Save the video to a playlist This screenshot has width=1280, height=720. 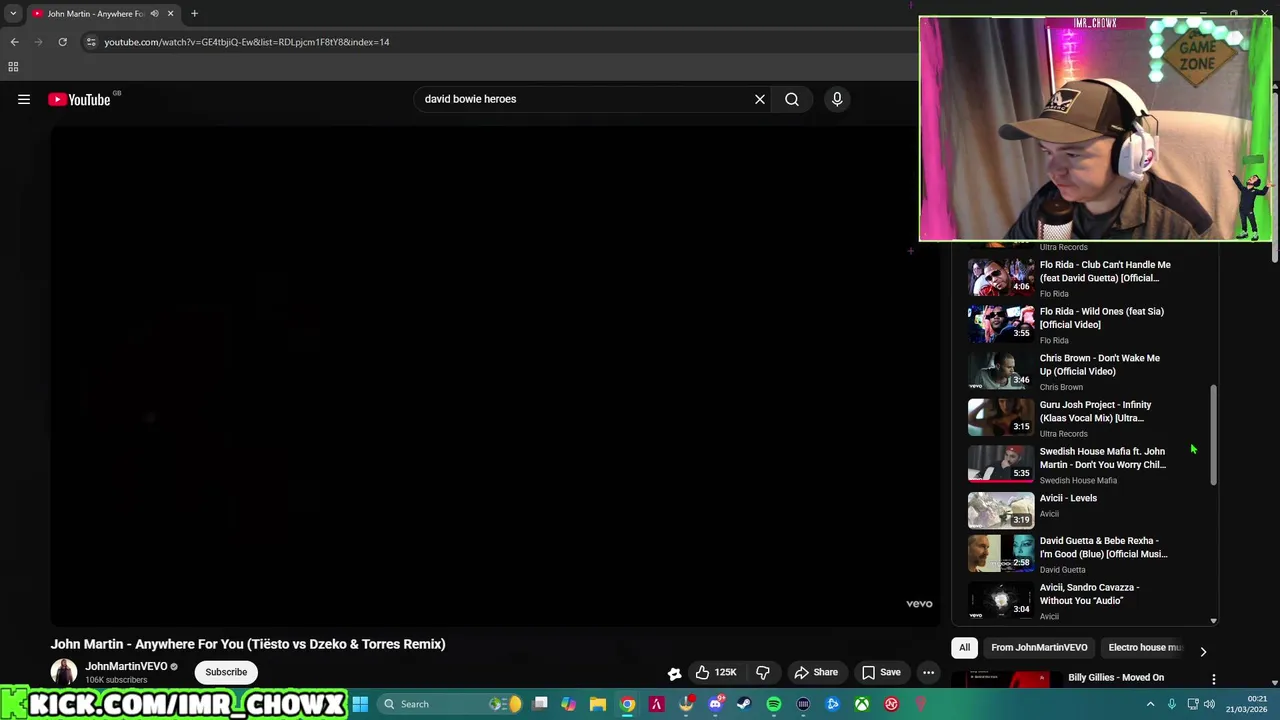click(881, 672)
